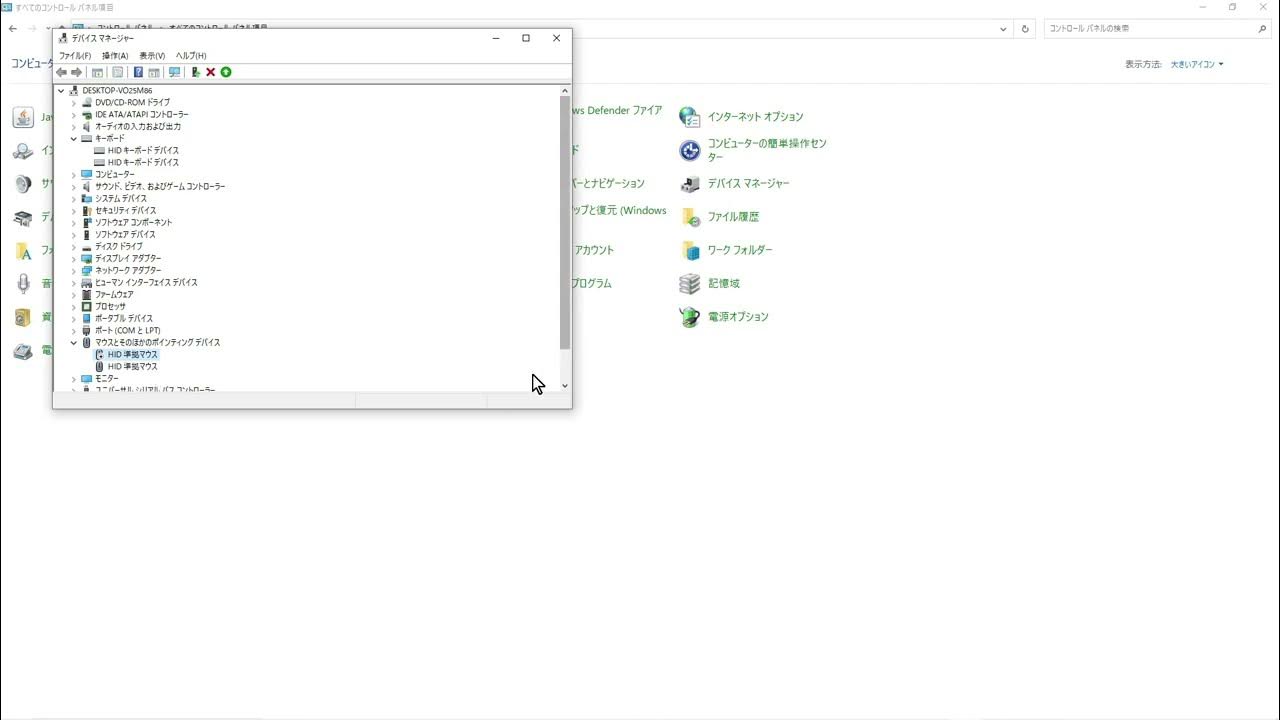Open デバイス マネージャー icon in Control Panel
This screenshot has height=720, width=1280.
click(x=690, y=184)
